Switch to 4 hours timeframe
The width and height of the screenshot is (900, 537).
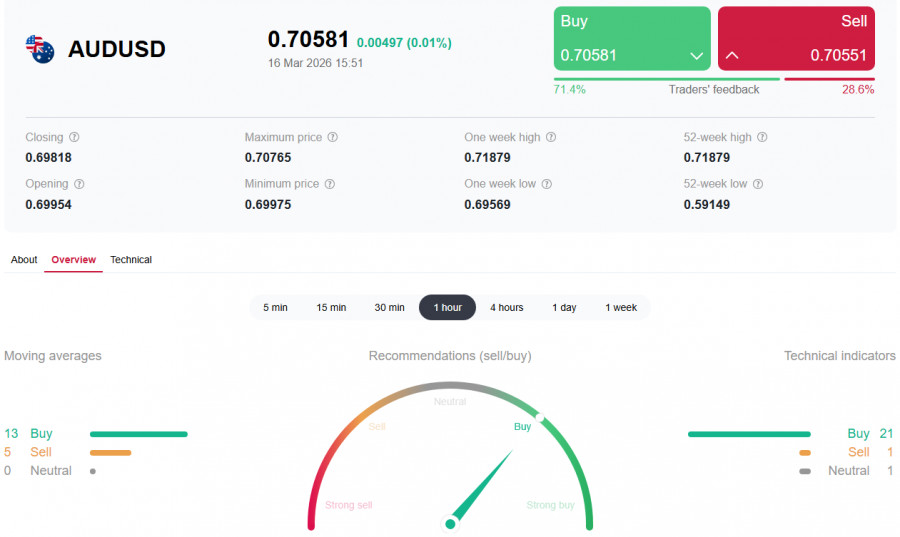(x=507, y=308)
